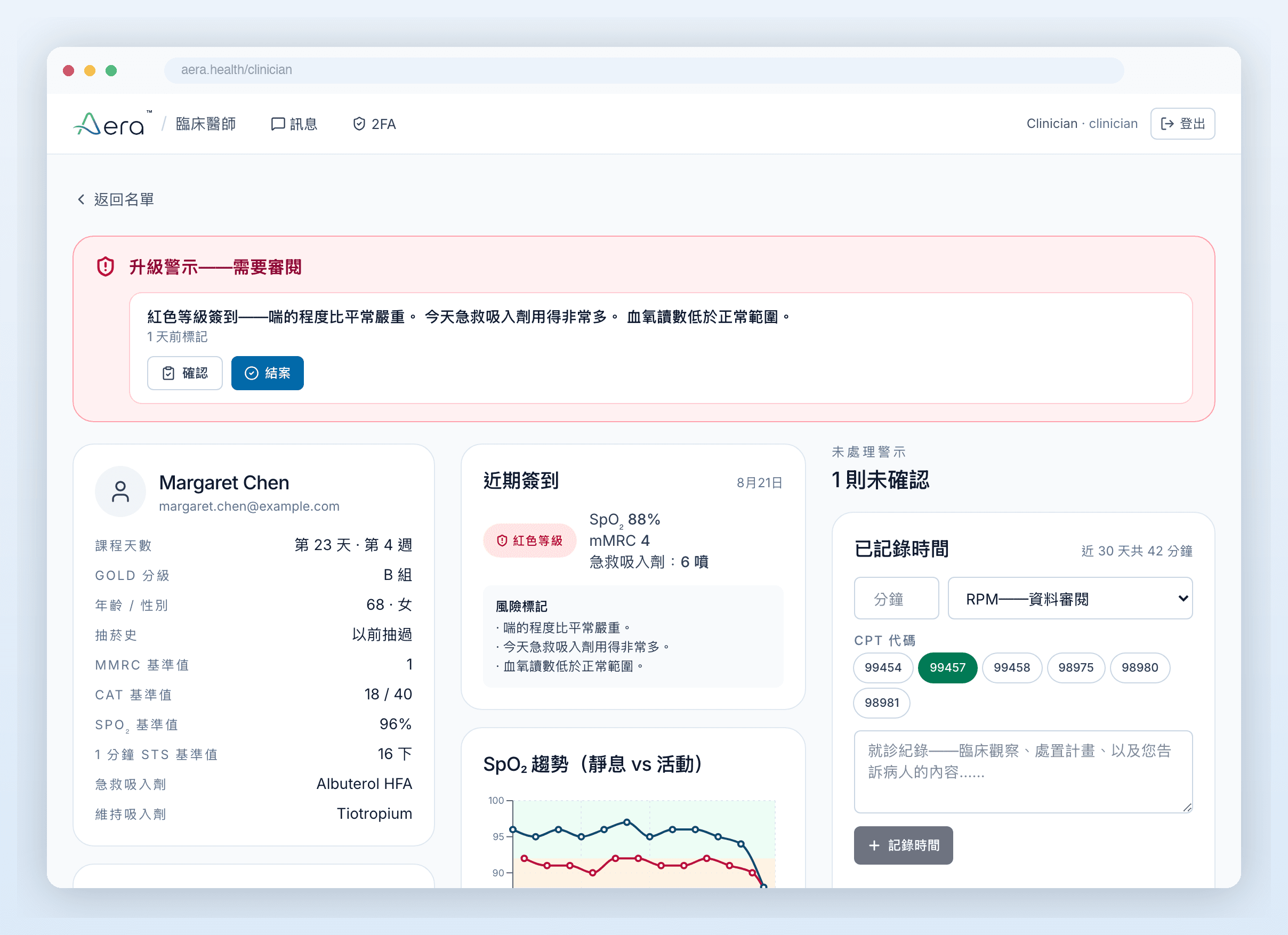Select CPT code 98980
The image size is (1288, 935).
(1140, 667)
